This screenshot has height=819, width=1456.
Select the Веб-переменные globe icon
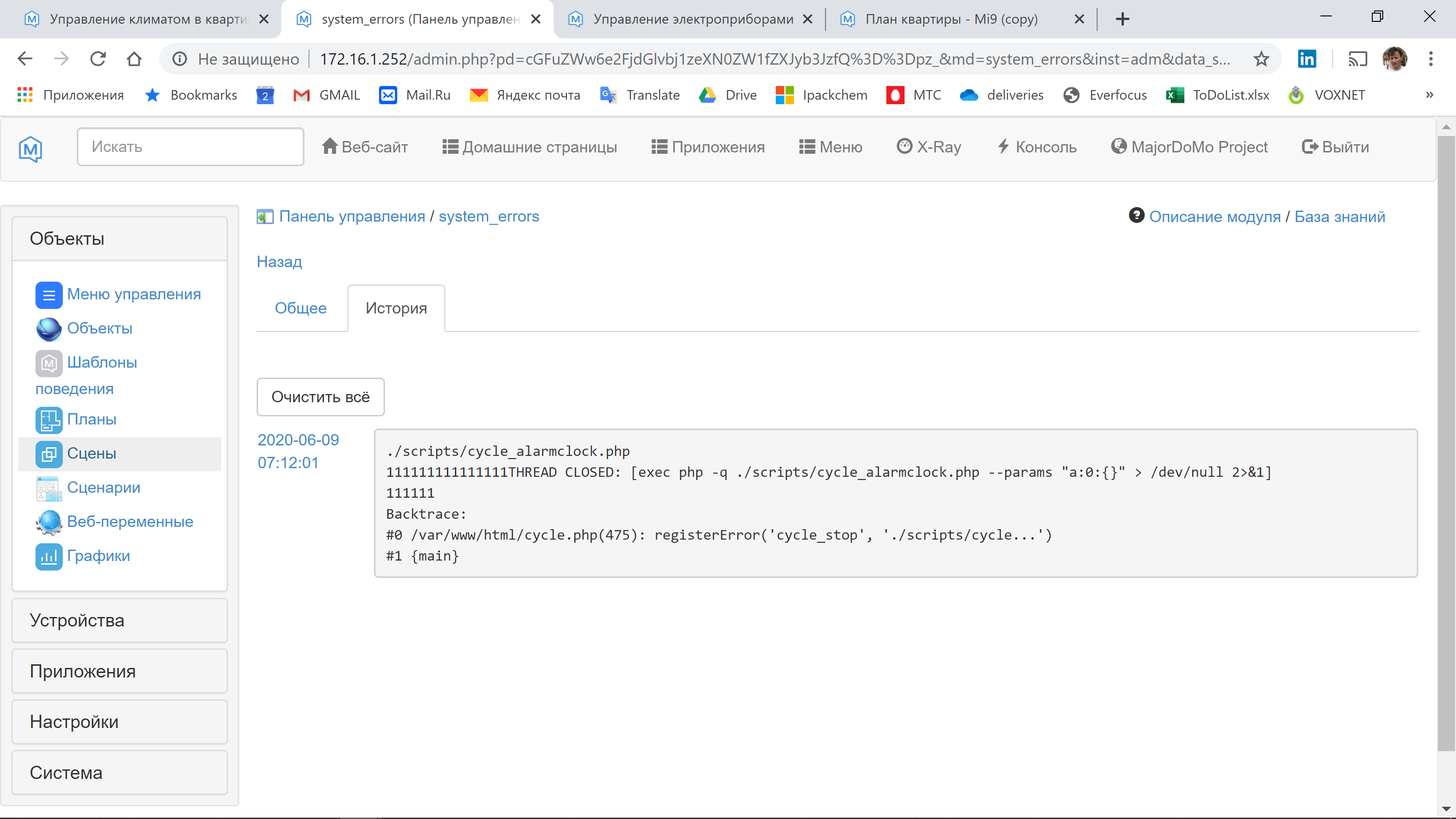coord(49,522)
